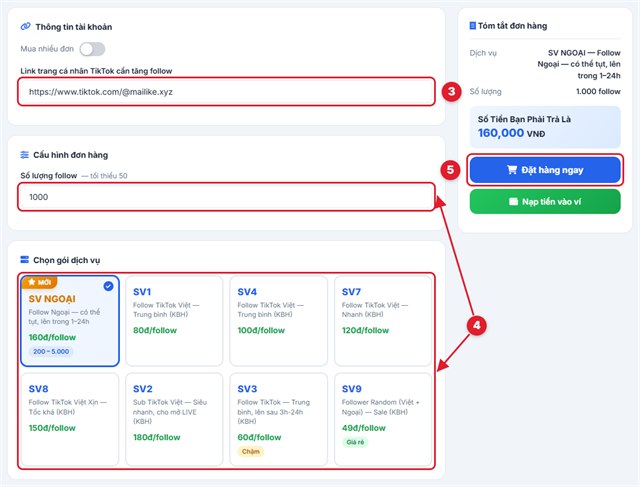Click the receipt icon beside Tóm tắt đơn hàng
The image size is (640, 487).
pos(473,26)
